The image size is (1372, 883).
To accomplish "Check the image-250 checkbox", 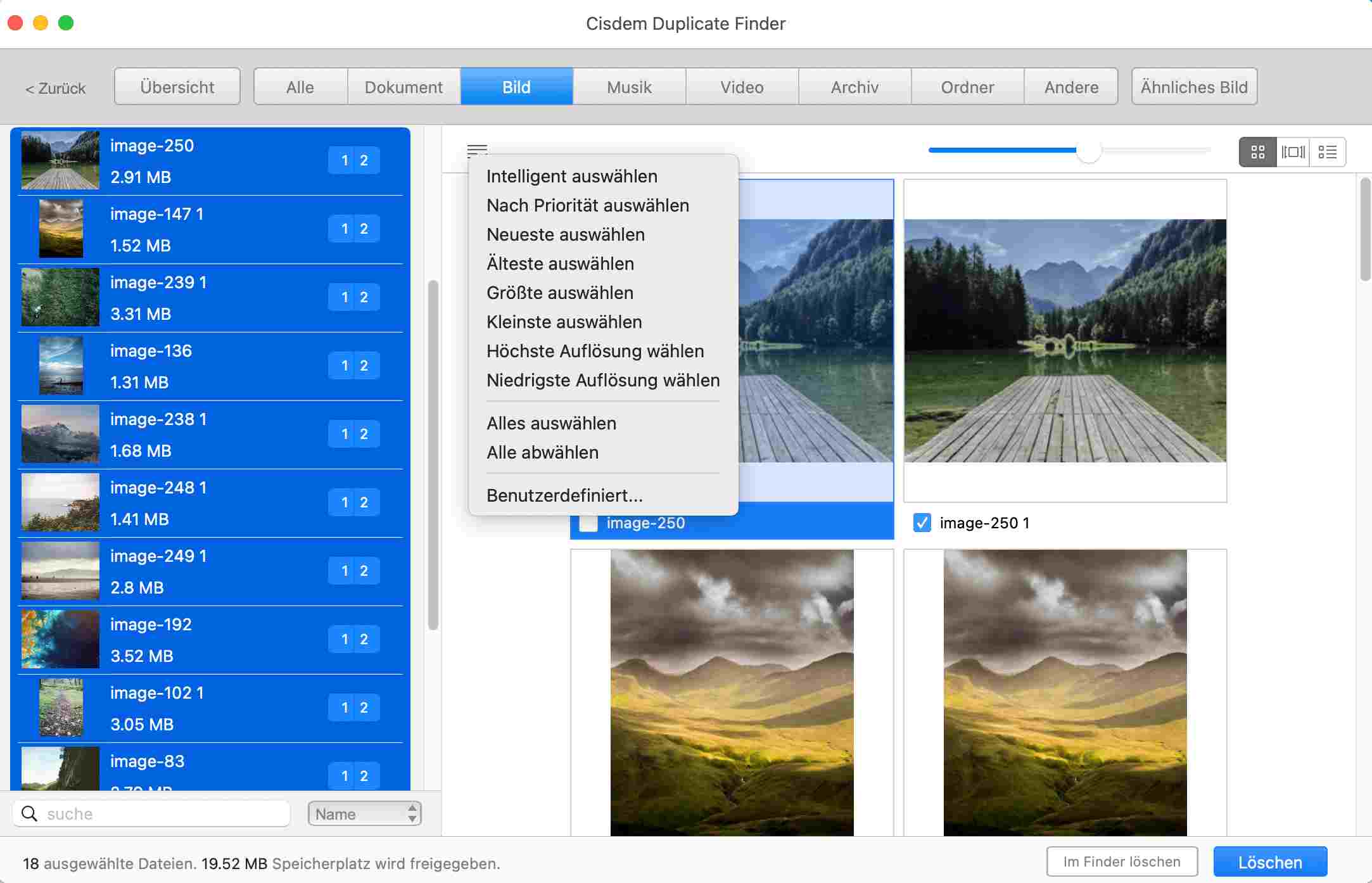I will click(588, 523).
